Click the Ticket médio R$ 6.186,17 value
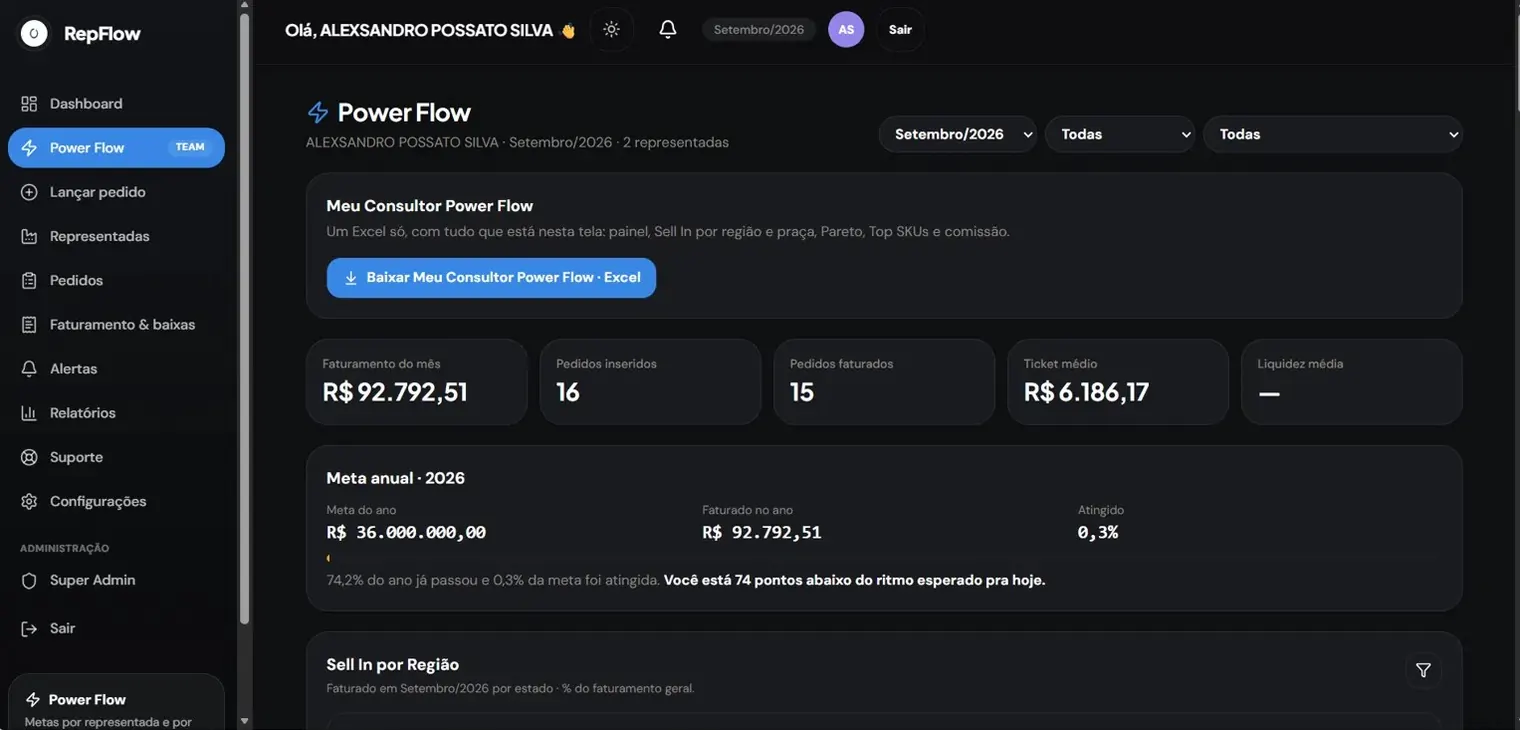1520x730 pixels. pyautogui.click(x=1086, y=392)
